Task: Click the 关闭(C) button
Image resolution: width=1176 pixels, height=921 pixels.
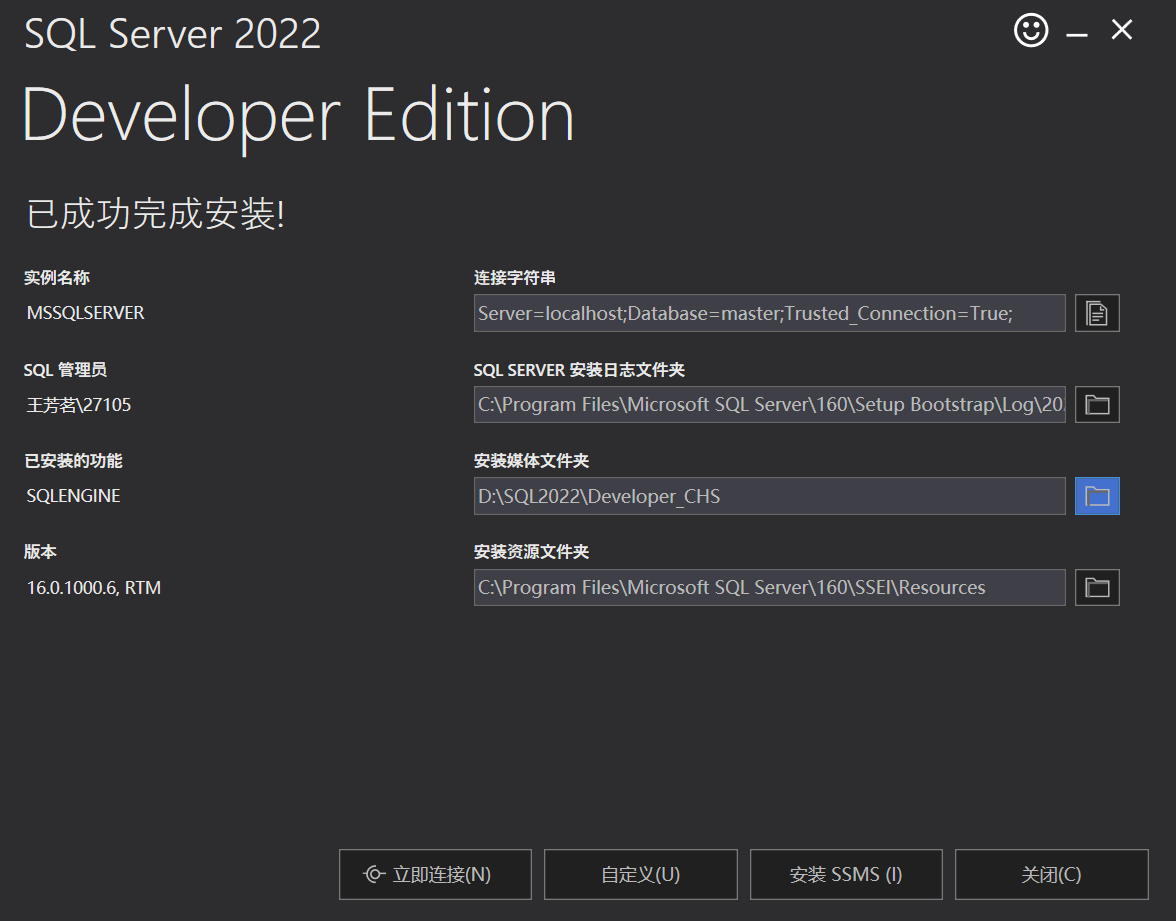Action: click(1052, 874)
